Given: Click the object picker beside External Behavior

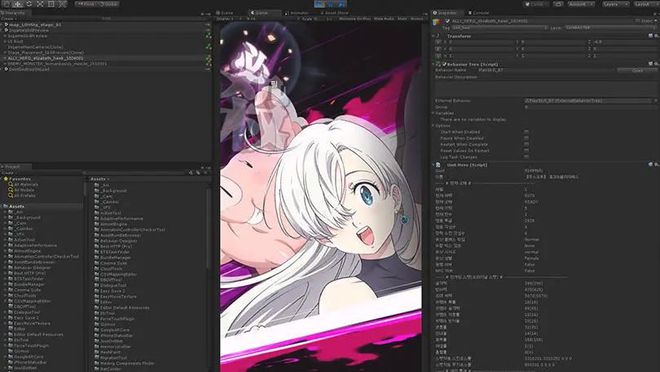Looking at the screenshot, I should 655,101.
